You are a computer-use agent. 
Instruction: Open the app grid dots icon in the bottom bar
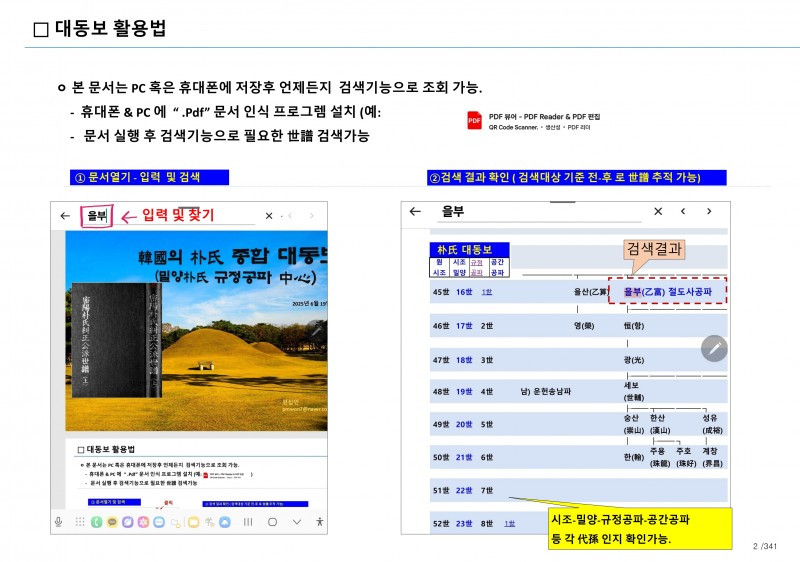pos(80,522)
